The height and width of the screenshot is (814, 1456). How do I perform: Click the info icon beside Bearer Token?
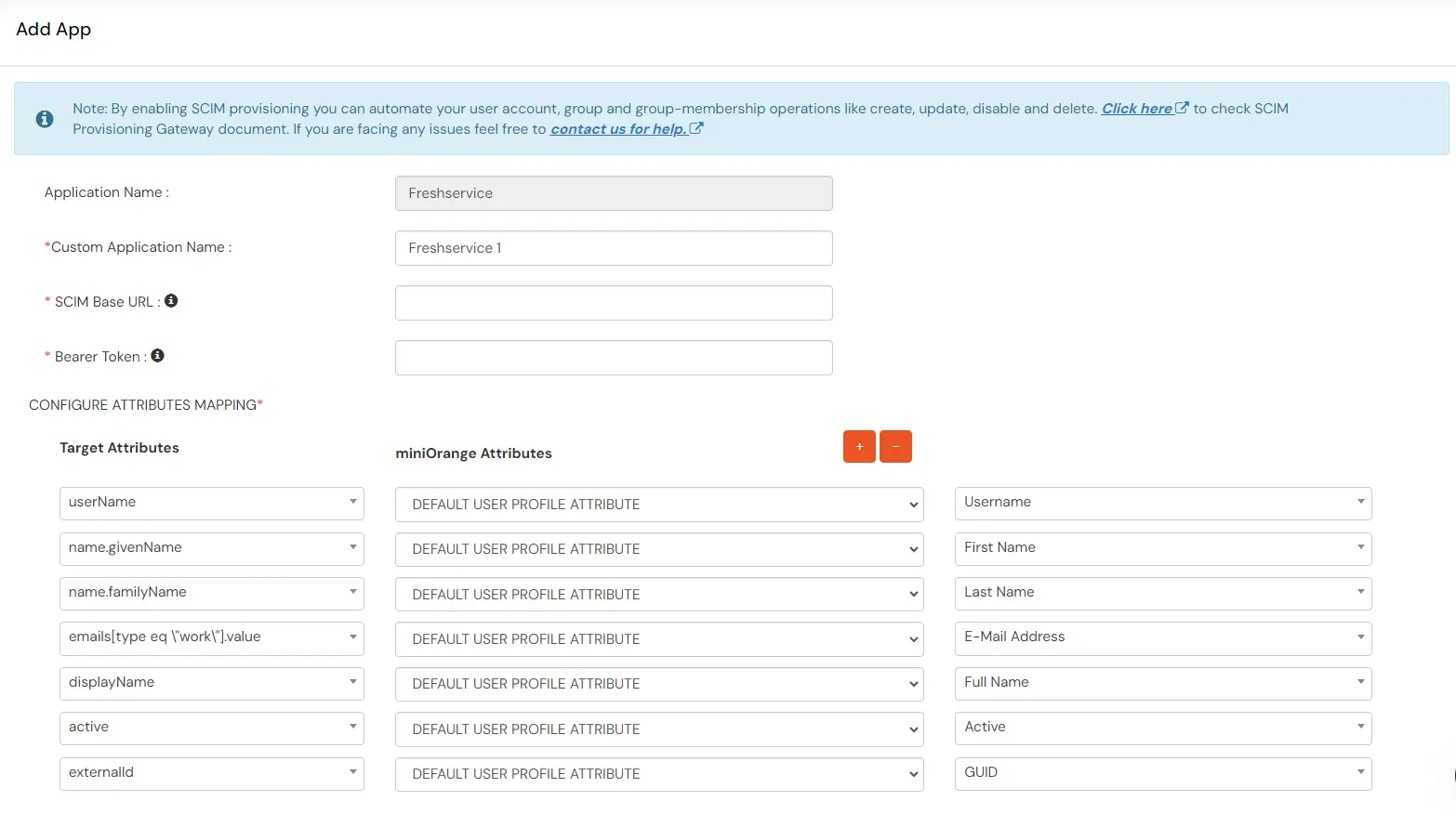pyautogui.click(x=157, y=355)
